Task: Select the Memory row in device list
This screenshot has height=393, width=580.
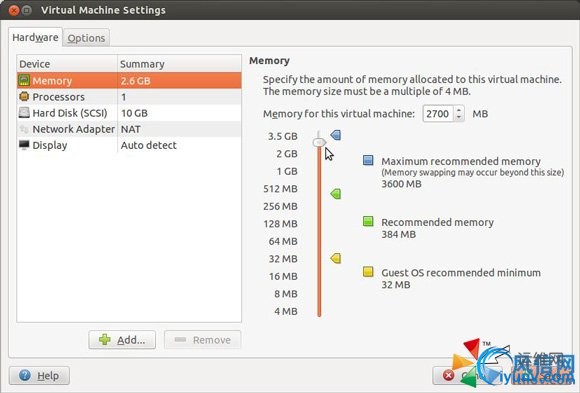Action: click(129, 80)
